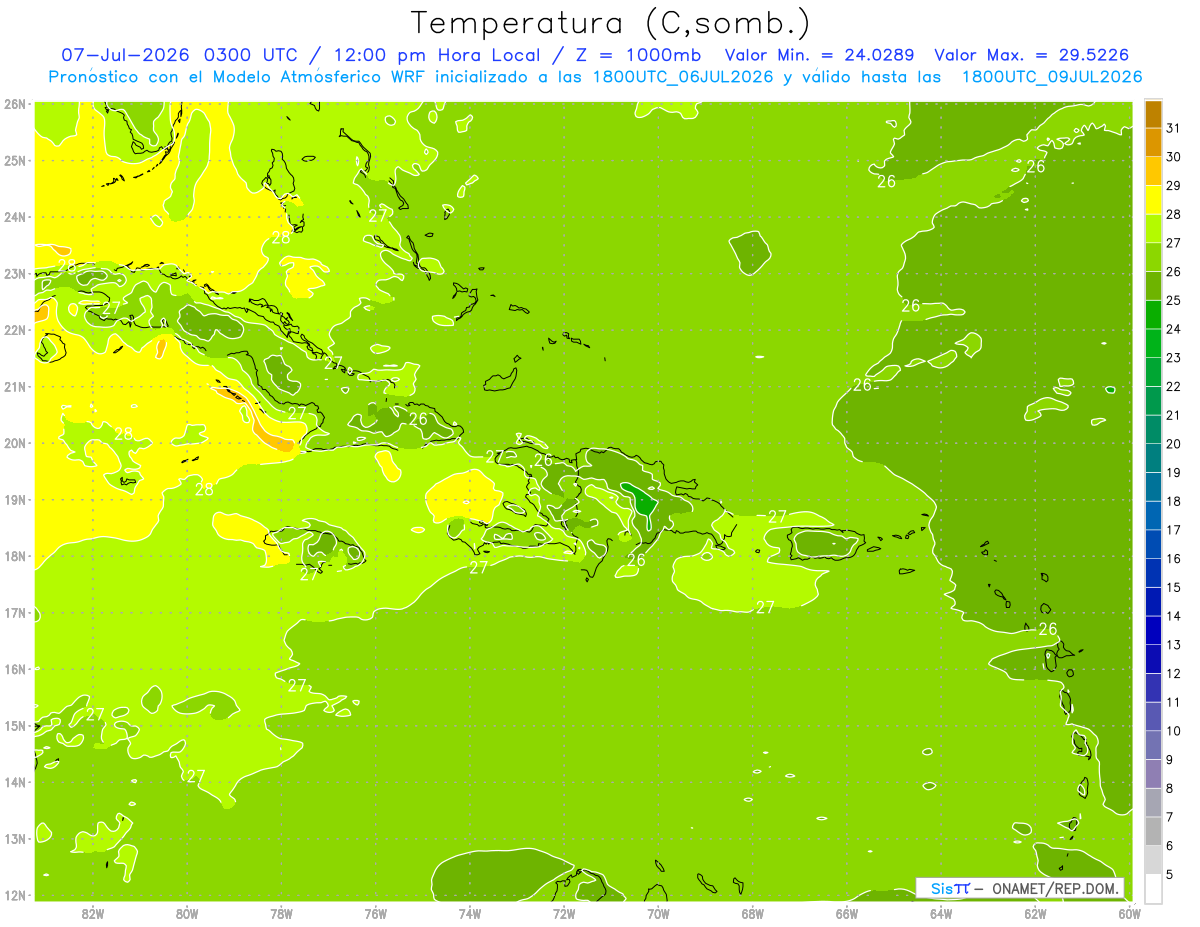Viewport: 1200px width, 927px height.
Task: Click the '60W' longitude label
Action: point(1129,913)
